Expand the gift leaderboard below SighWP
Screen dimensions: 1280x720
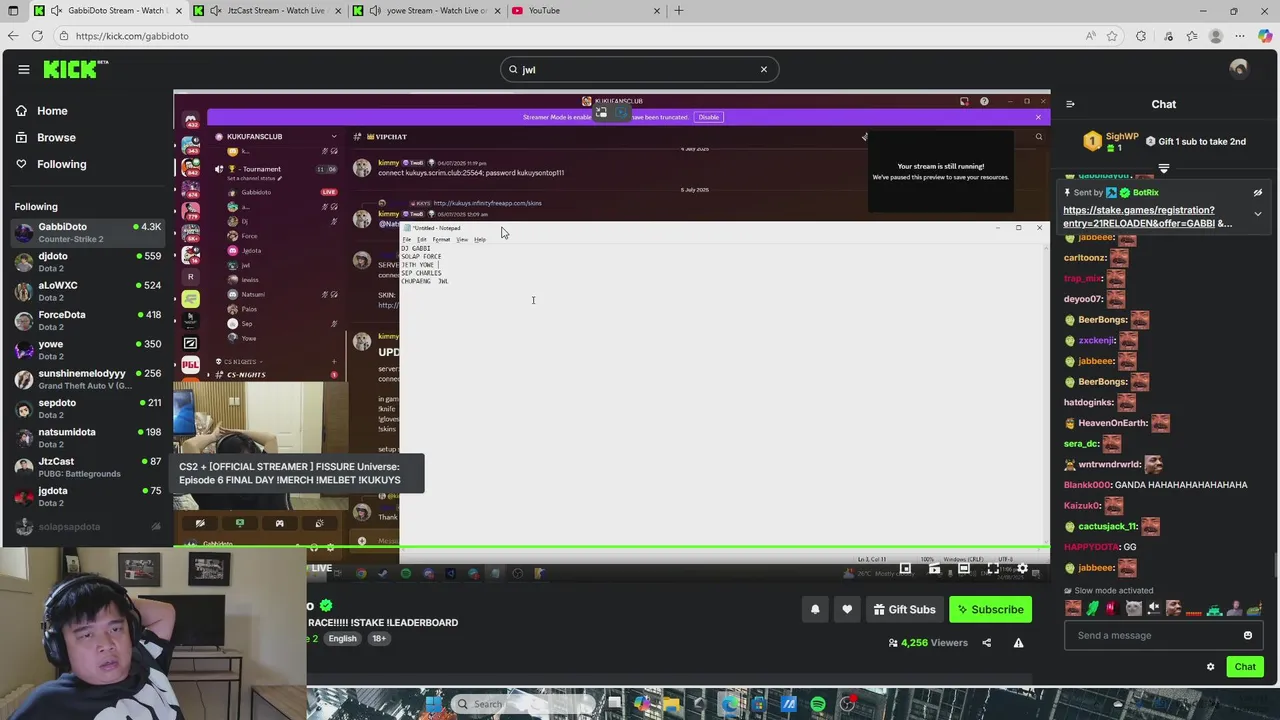coord(1164,168)
